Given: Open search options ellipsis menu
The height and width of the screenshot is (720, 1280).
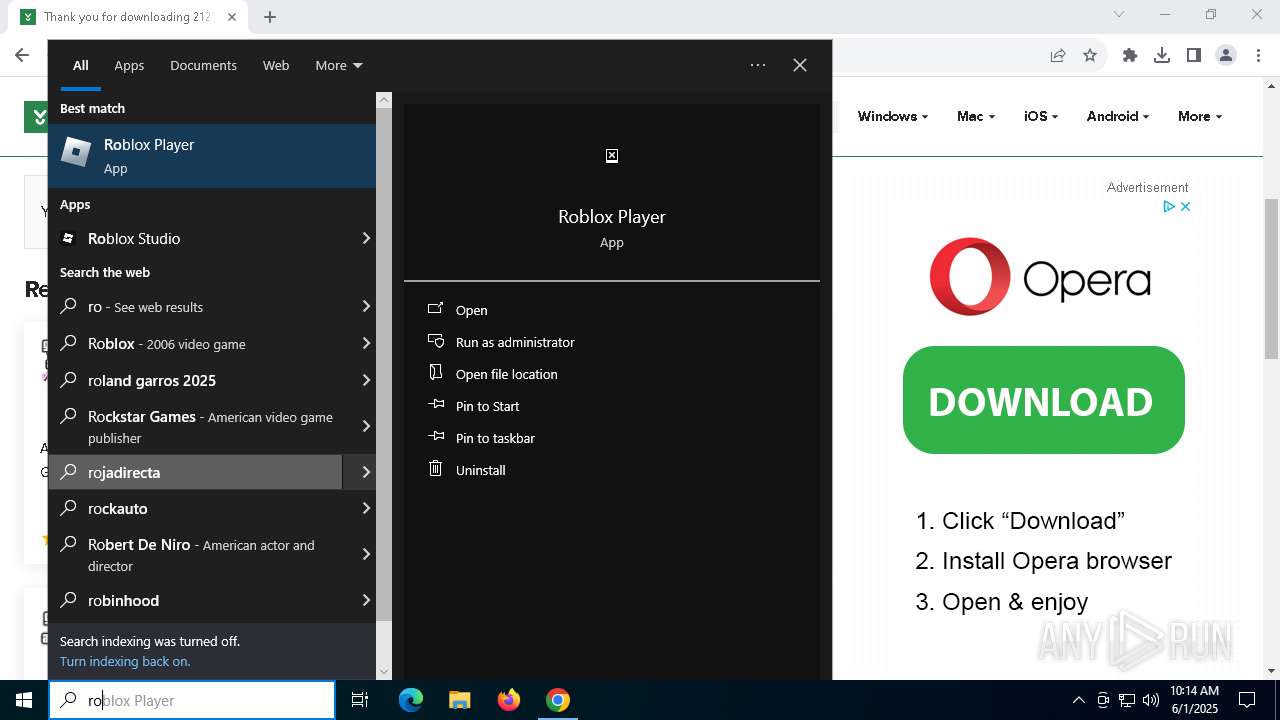Looking at the screenshot, I should coord(758,65).
